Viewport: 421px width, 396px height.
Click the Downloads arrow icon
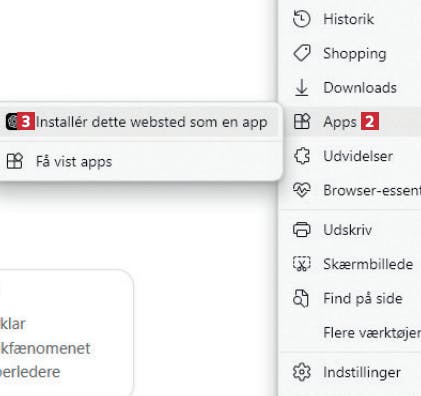click(302, 88)
